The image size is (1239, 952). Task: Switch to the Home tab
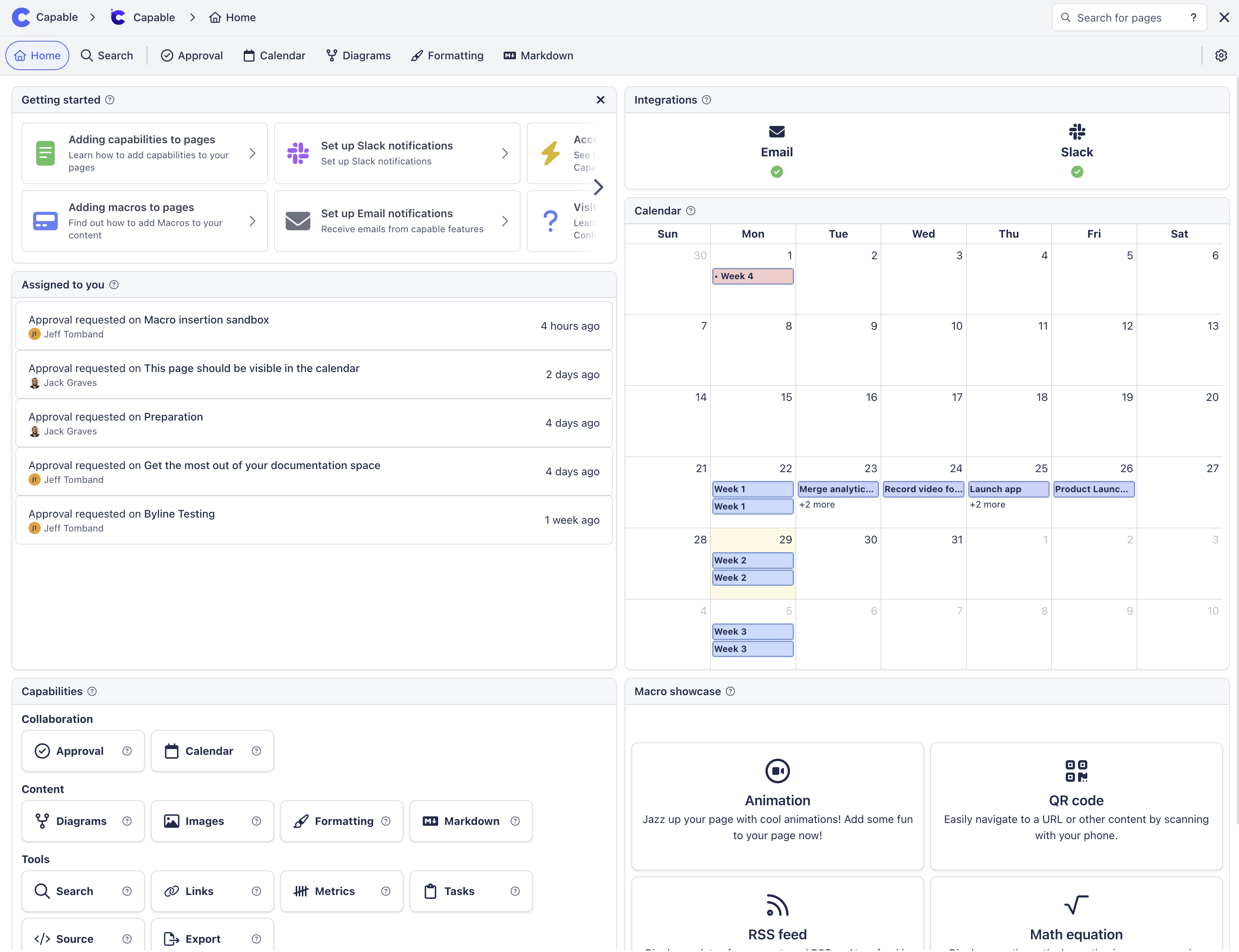(x=37, y=55)
